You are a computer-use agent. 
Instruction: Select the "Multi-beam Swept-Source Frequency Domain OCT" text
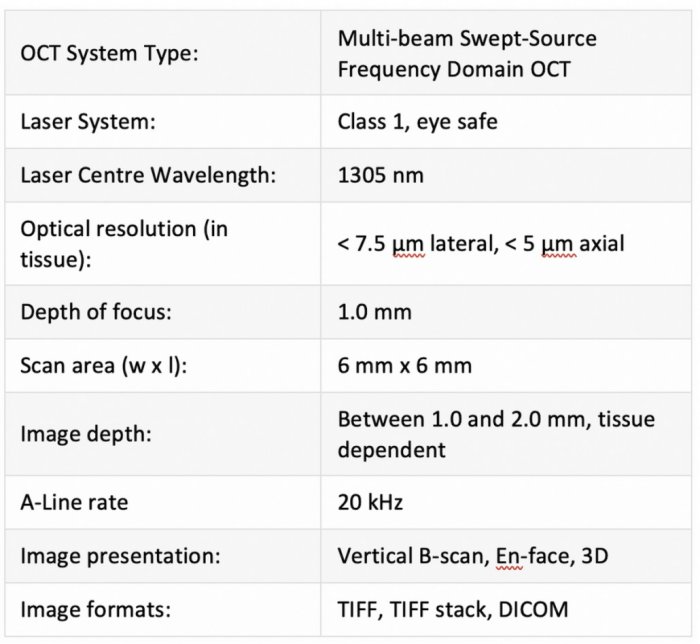point(466,54)
